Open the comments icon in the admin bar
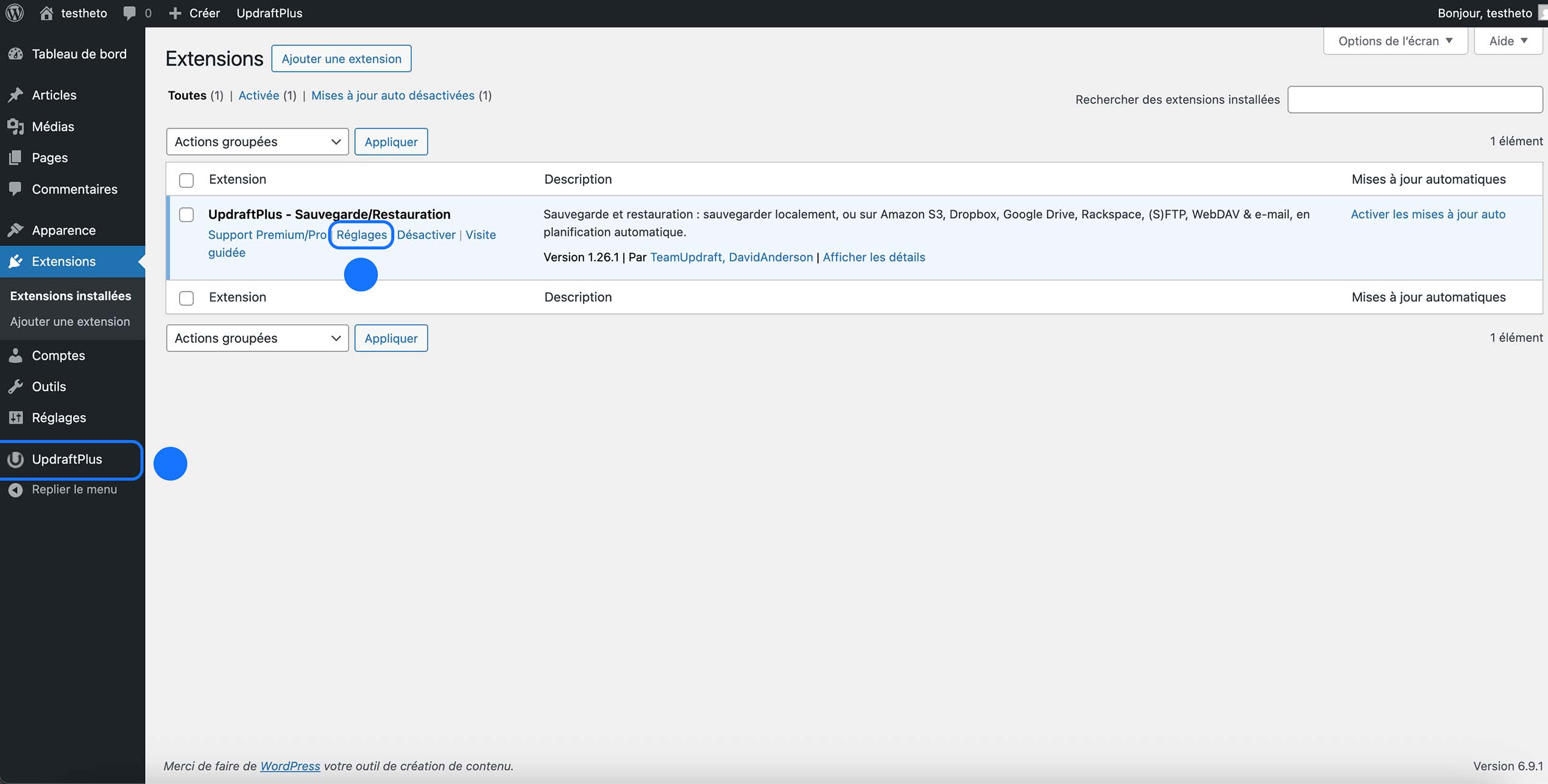The image size is (1548, 784). (x=129, y=12)
